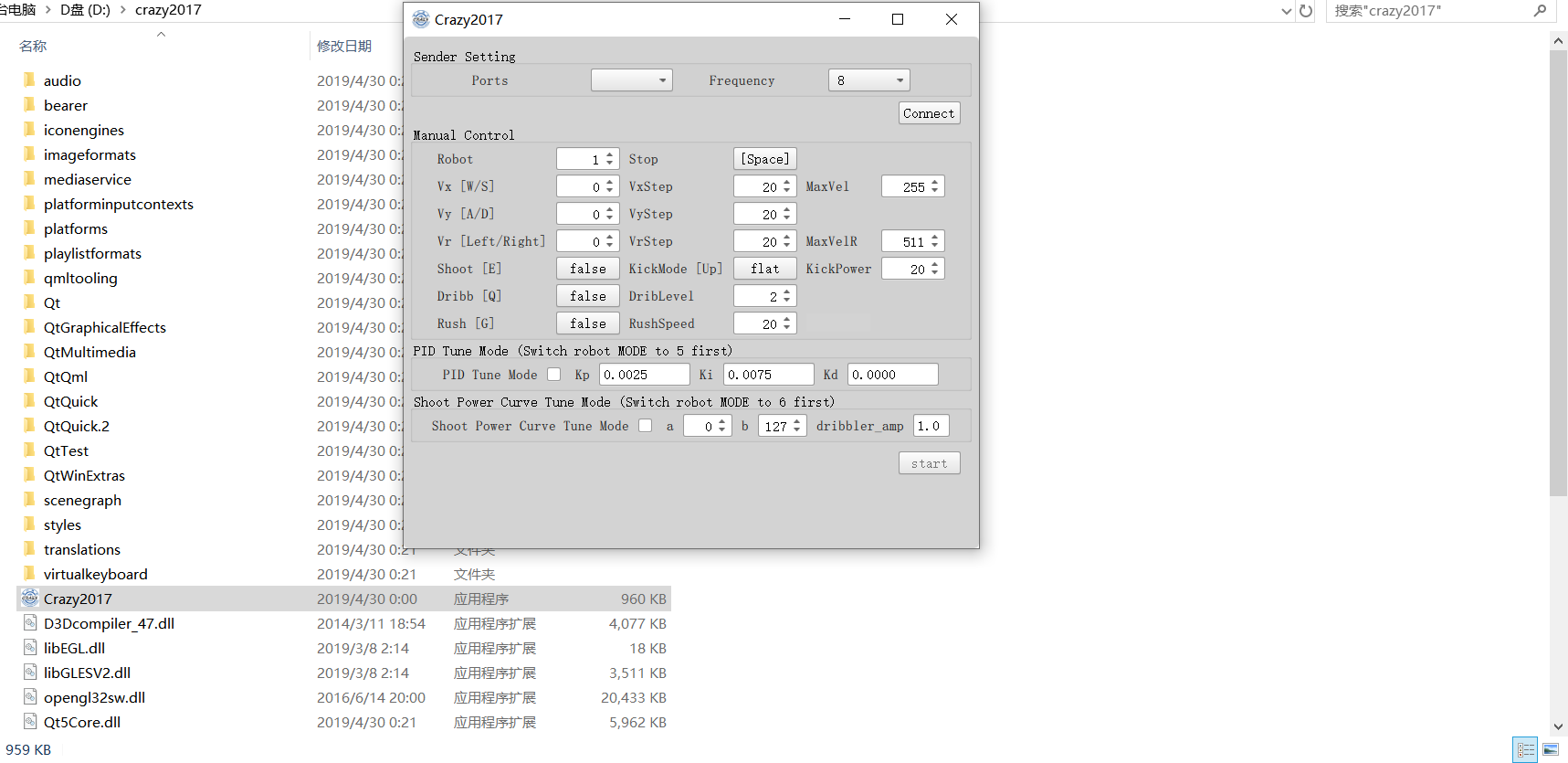Click the file list vertical scrollbar
1568x763 pixels.
1558,274
